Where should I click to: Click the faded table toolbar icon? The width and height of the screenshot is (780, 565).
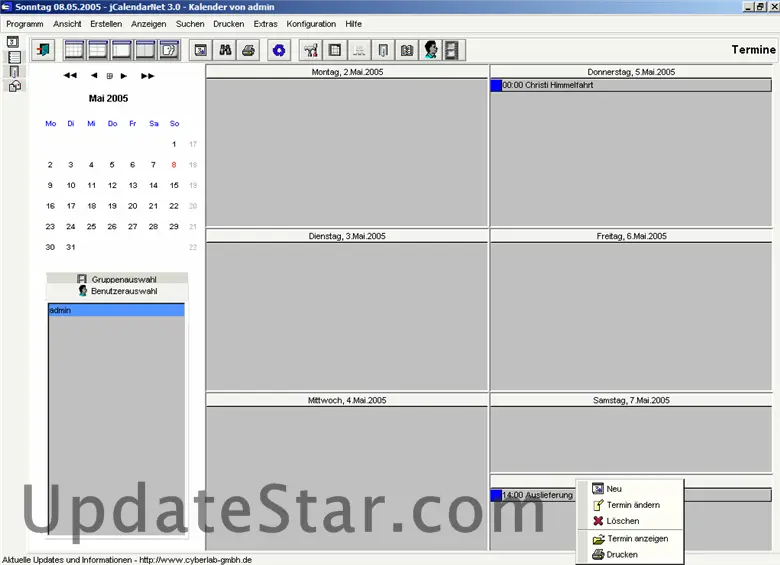[359, 50]
